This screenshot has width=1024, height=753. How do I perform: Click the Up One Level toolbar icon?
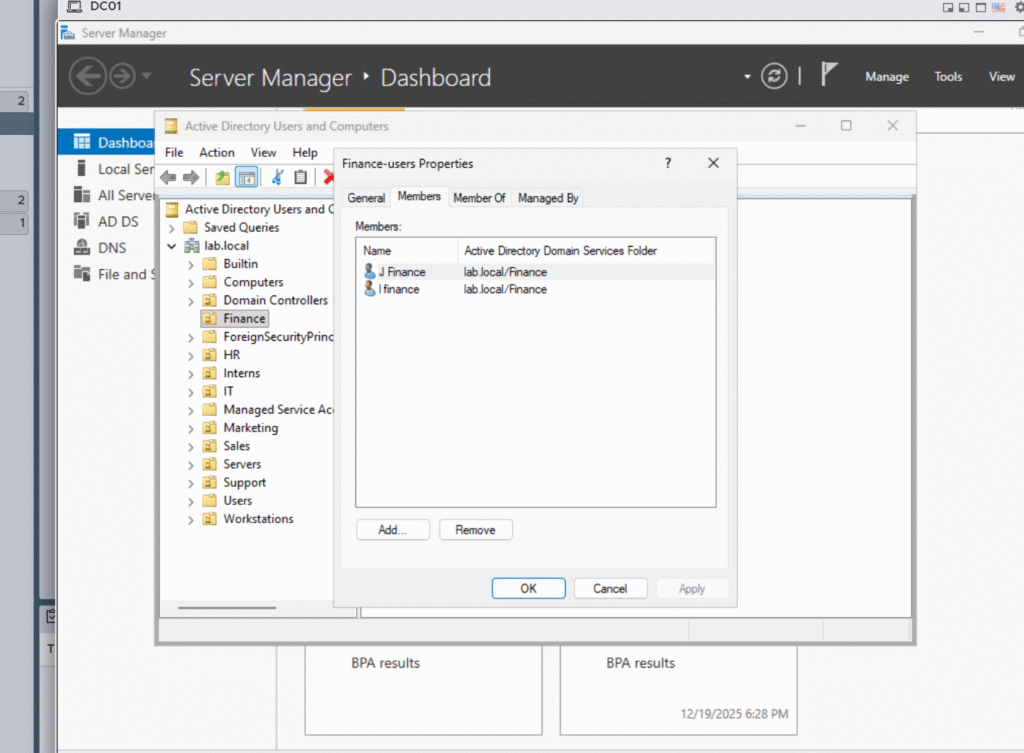[x=222, y=177]
